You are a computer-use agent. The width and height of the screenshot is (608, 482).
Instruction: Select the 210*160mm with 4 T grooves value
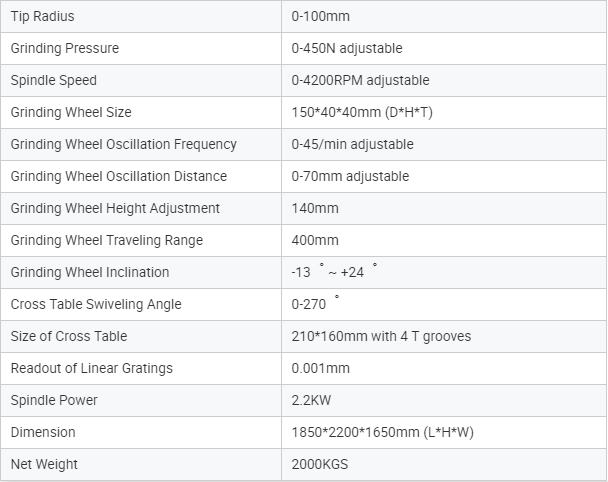pos(381,336)
